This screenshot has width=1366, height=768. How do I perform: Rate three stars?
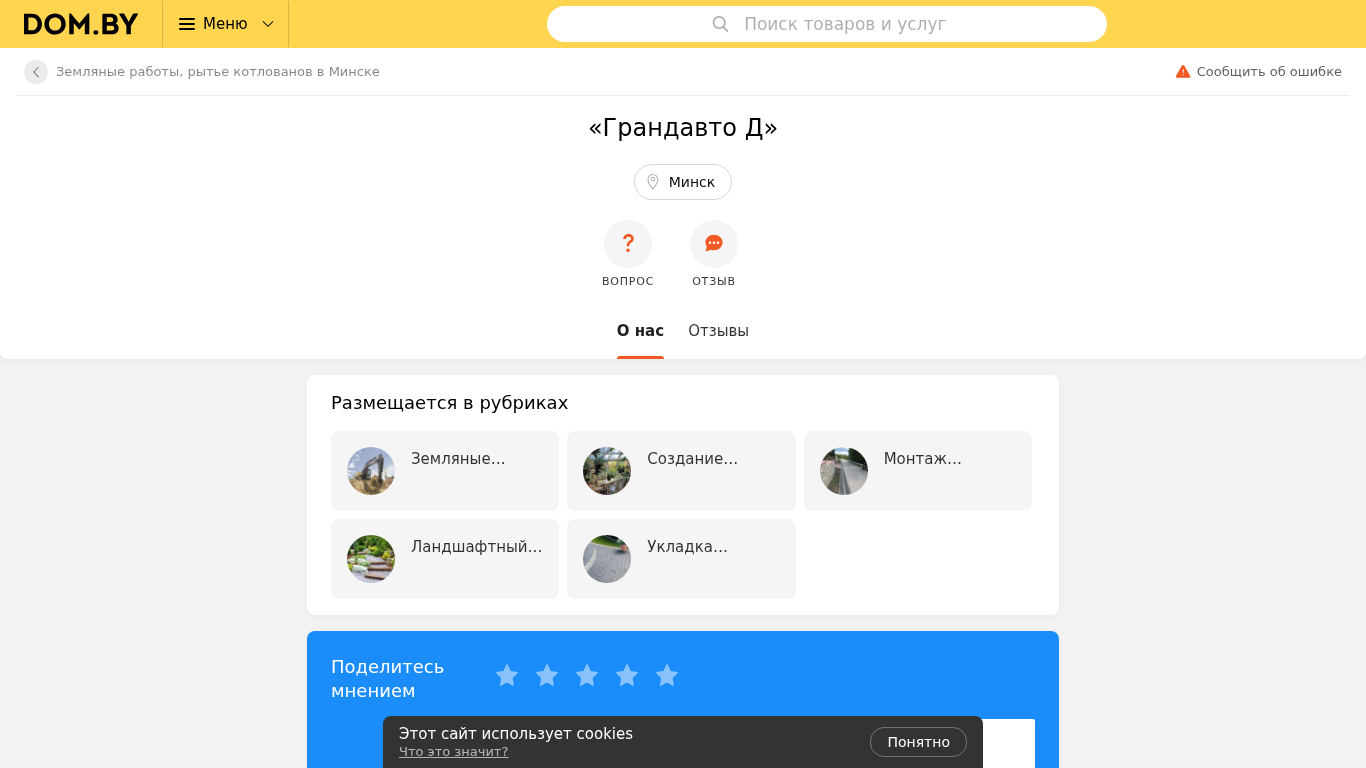pyautogui.click(x=587, y=676)
